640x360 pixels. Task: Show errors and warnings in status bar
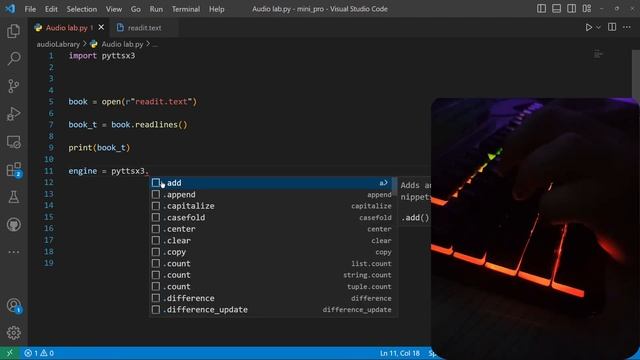(39, 353)
